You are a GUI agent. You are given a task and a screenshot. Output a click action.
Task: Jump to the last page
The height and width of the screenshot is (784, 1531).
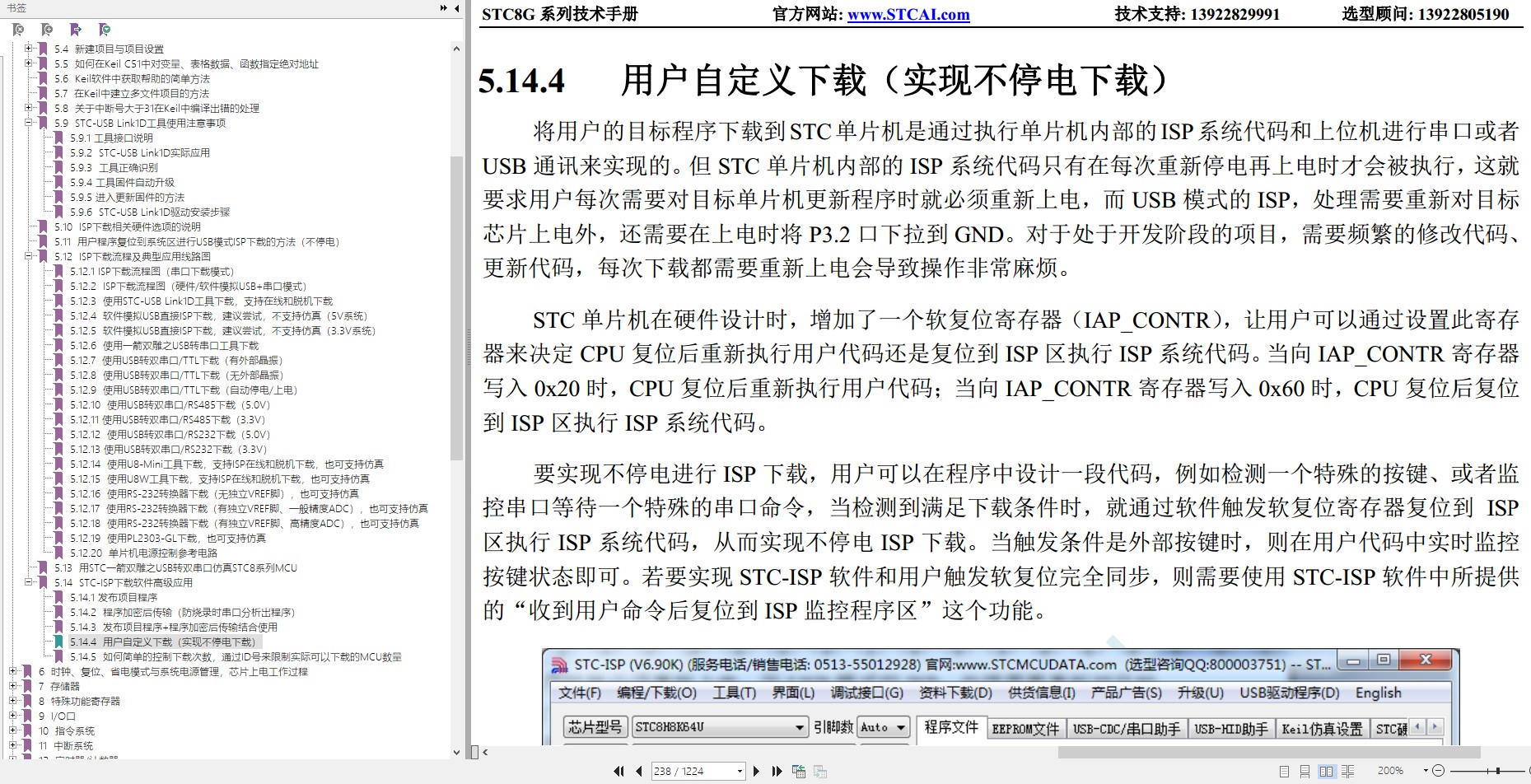(777, 771)
